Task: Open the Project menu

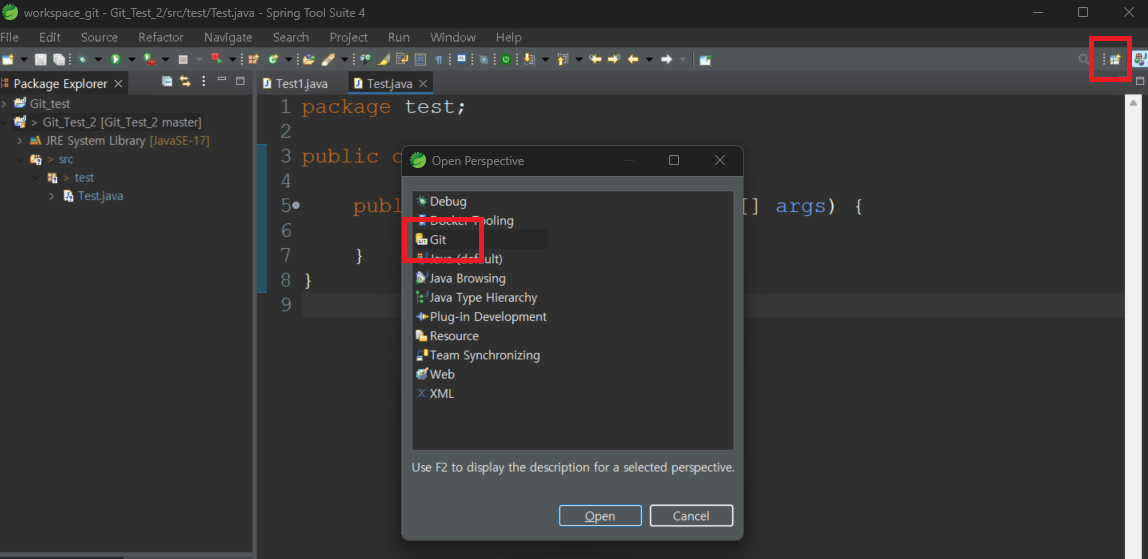Action: pos(348,37)
